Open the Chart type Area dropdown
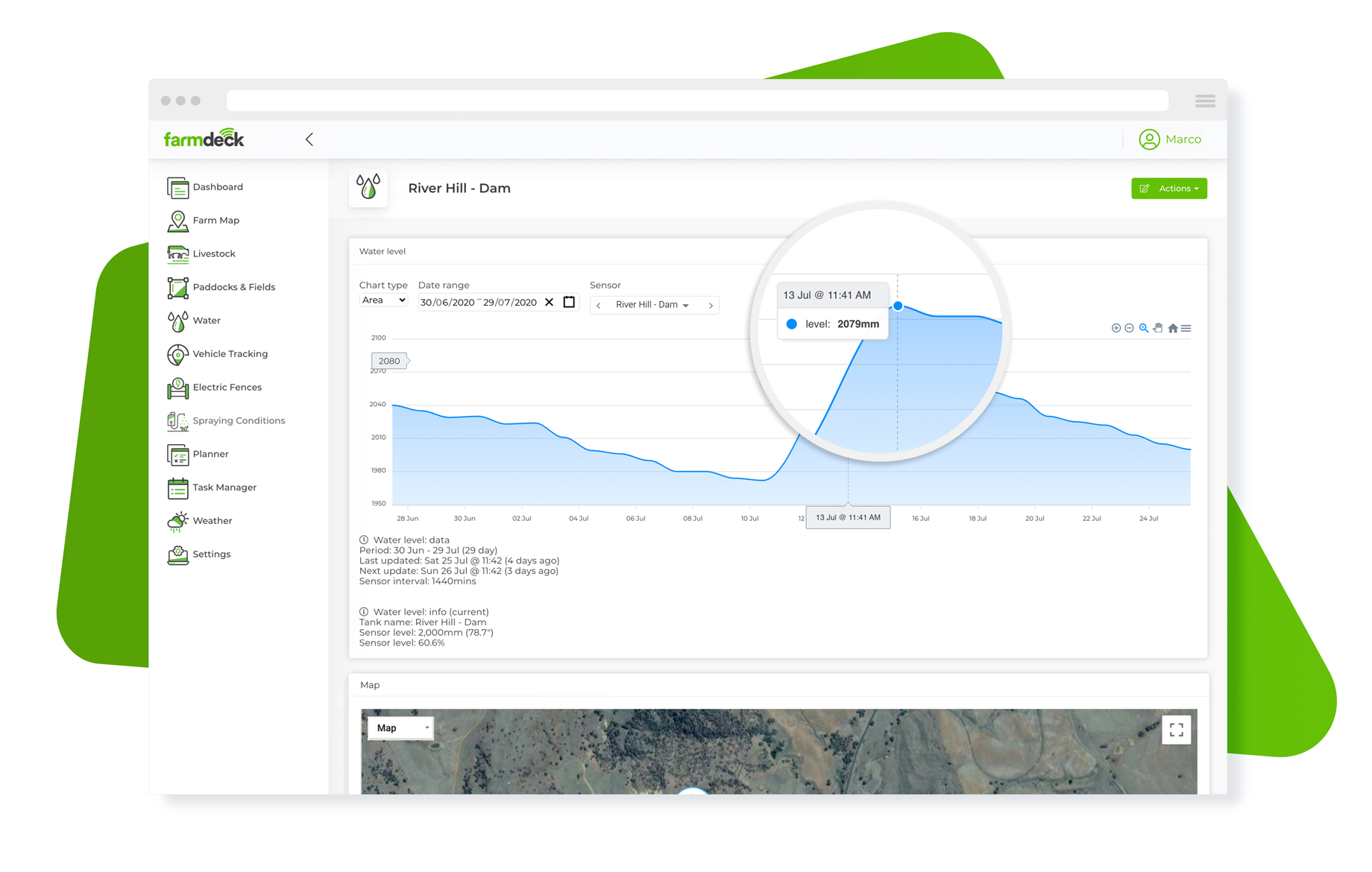Image resolution: width=1372 pixels, height=872 pixels. (x=383, y=300)
